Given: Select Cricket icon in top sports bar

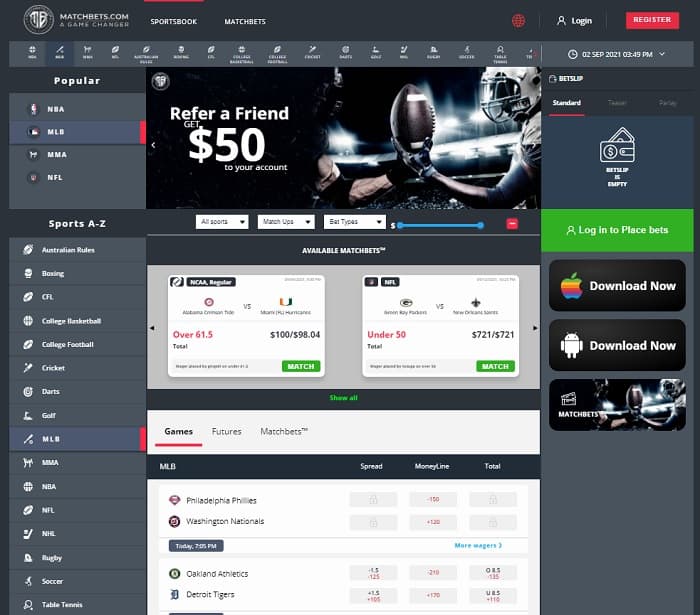Looking at the screenshot, I should click(x=312, y=52).
